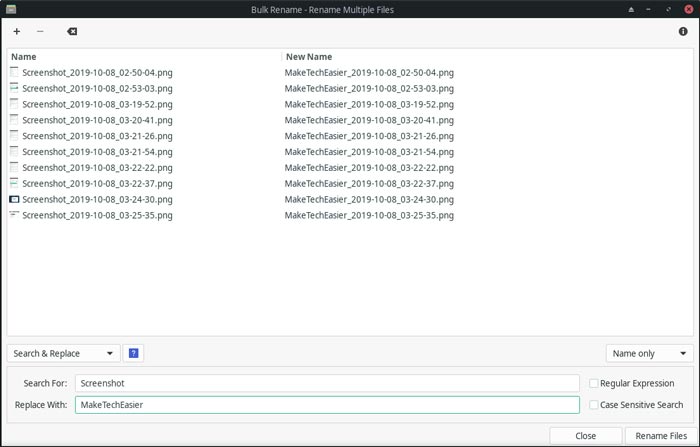Click the add files plus icon
The height and width of the screenshot is (447, 700).
[x=17, y=31]
